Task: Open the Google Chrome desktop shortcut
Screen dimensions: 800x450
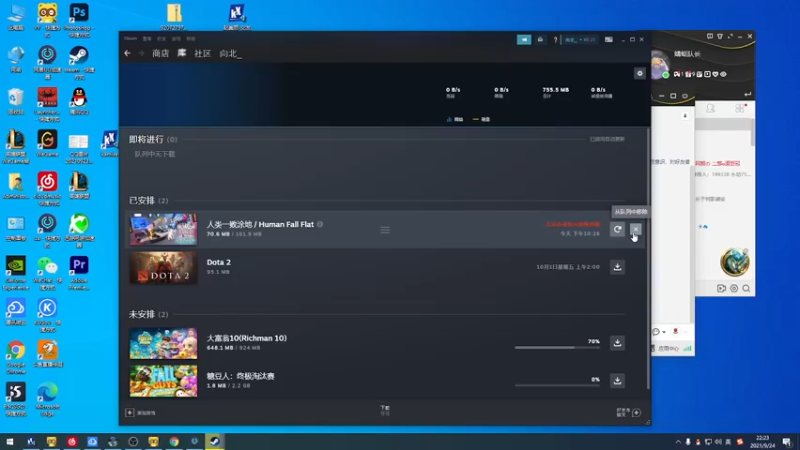Action: (16, 357)
